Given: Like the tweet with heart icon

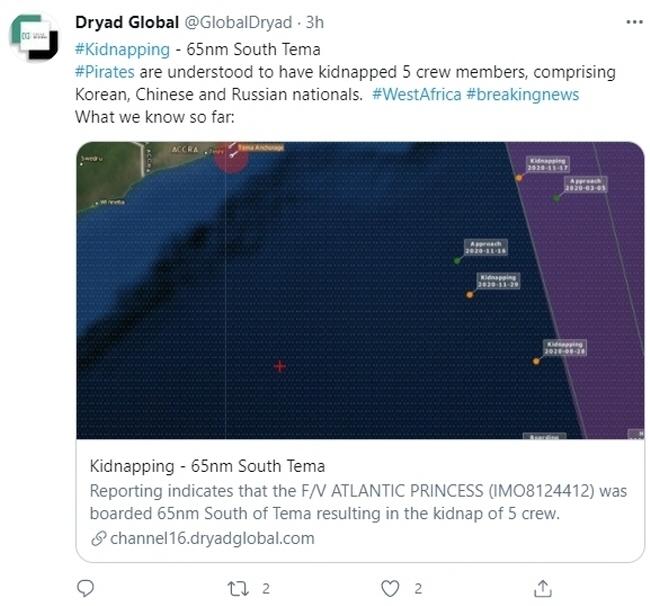Looking at the screenshot, I should [390, 588].
